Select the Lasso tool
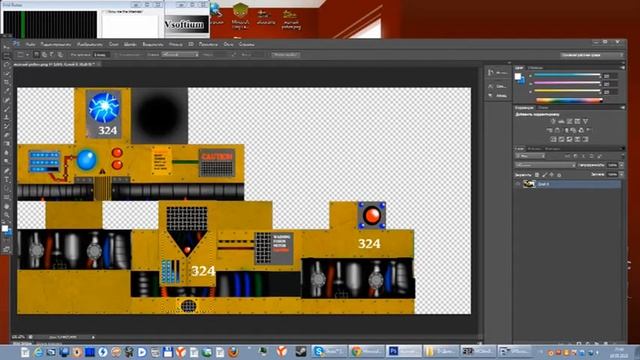The height and width of the screenshot is (360, 640). (x=7, y=64)
